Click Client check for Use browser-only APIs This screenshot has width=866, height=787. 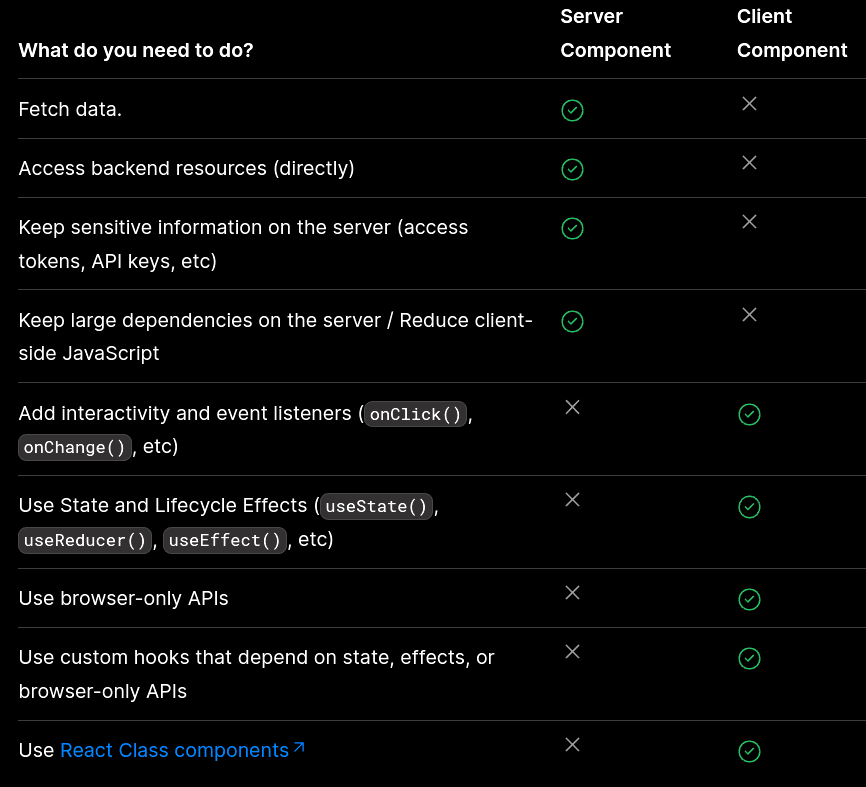[x=749, y=599]
